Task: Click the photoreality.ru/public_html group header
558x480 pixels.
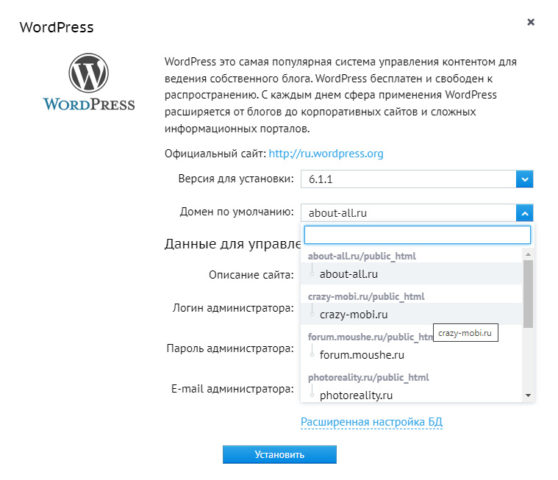Action: [368, 377]
